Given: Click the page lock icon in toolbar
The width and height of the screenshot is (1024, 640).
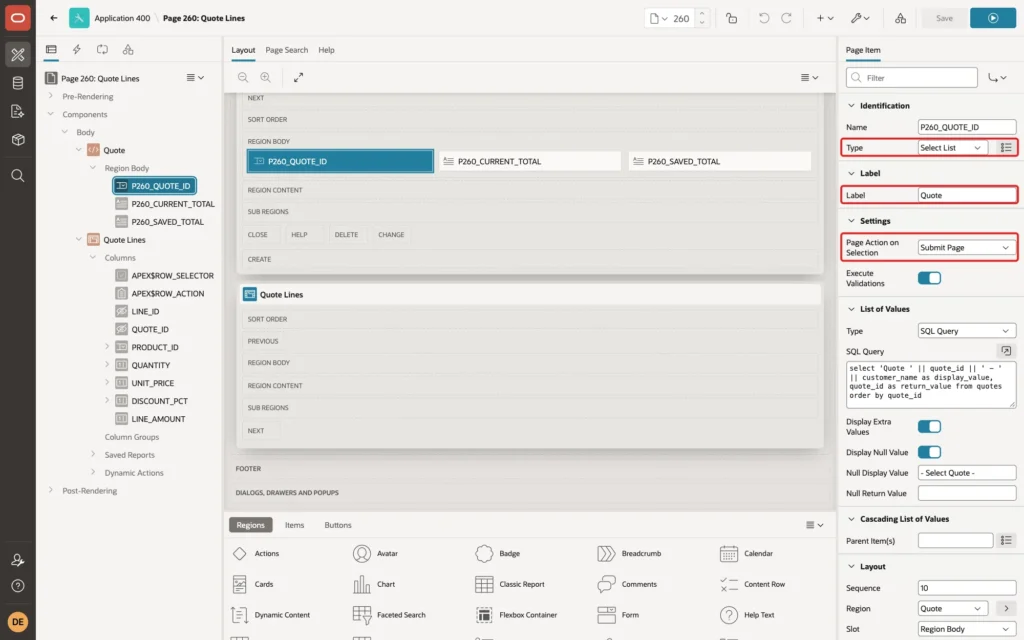Looking at the screenshot, I should (731, 18).
